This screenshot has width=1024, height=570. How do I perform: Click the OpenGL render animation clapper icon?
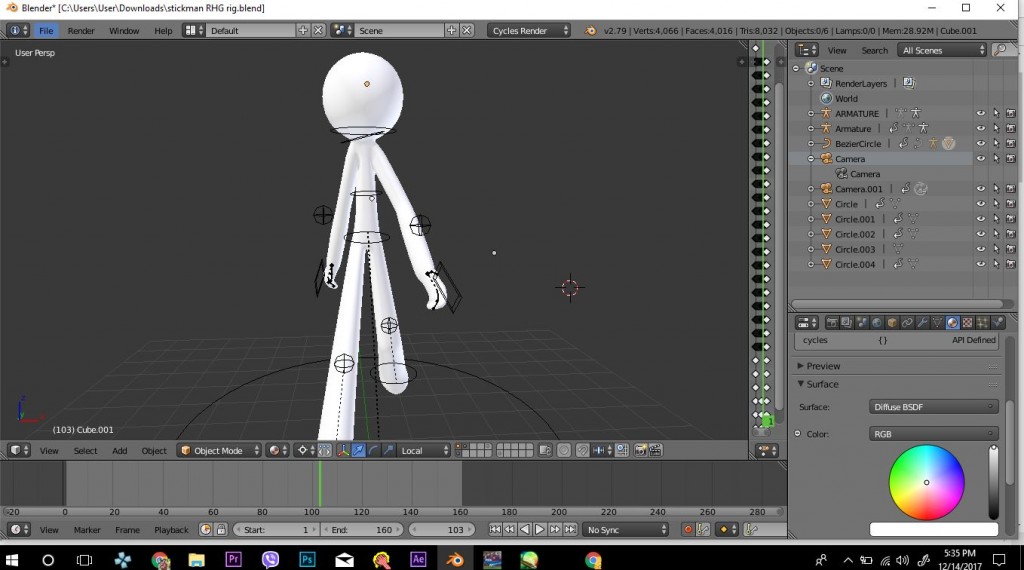(x=655, y=451)
